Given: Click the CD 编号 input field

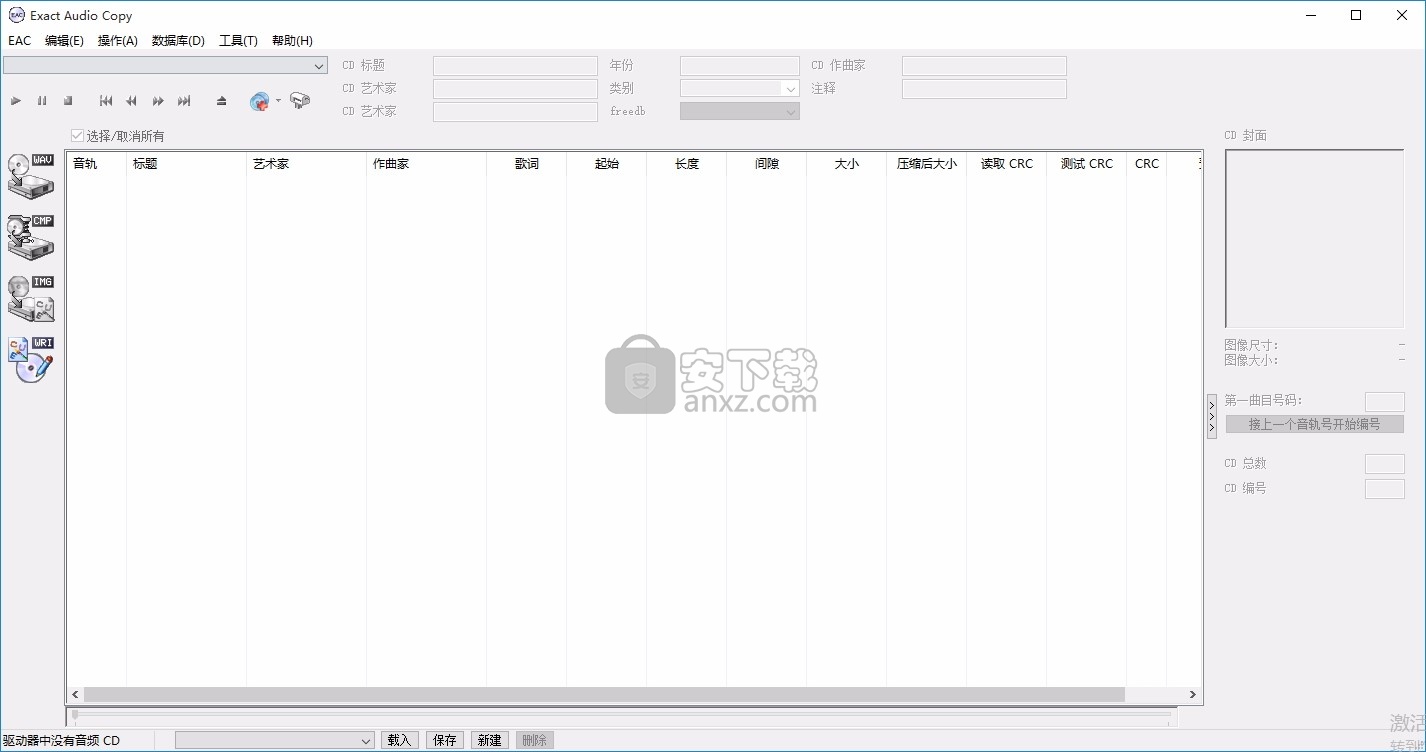Looking at the screenshot, I should click(x=1385, y=489).
